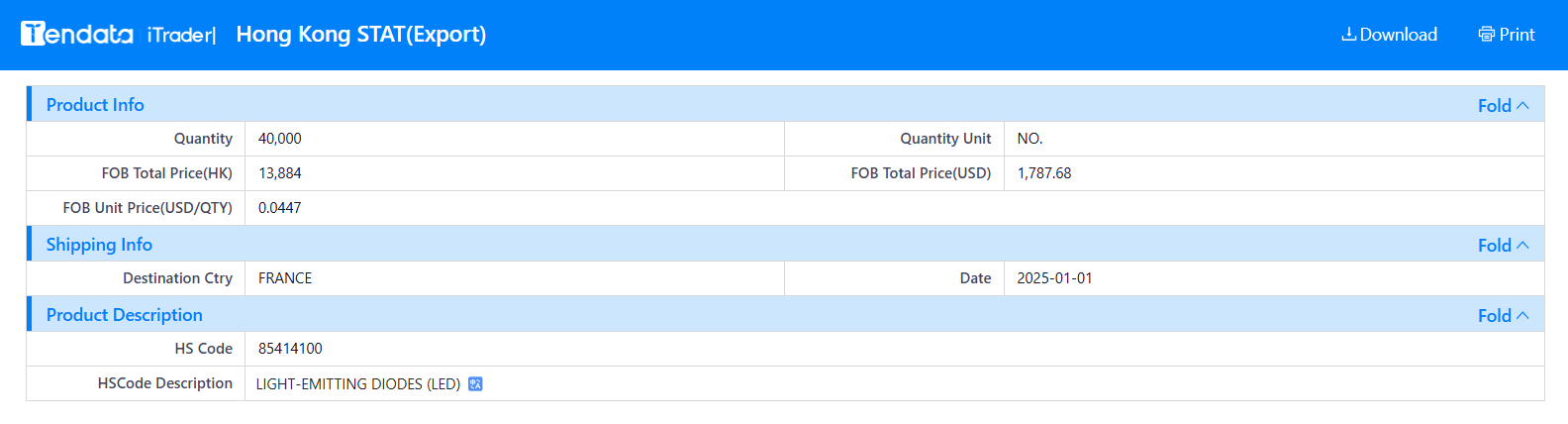Fold the Product Info section
Image resolution: width=1568 pixels, height=424 pixels.
[1503, 105]
